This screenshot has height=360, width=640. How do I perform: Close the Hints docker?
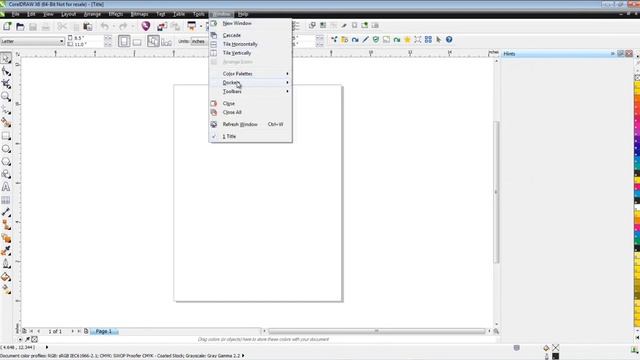[629, 53]
